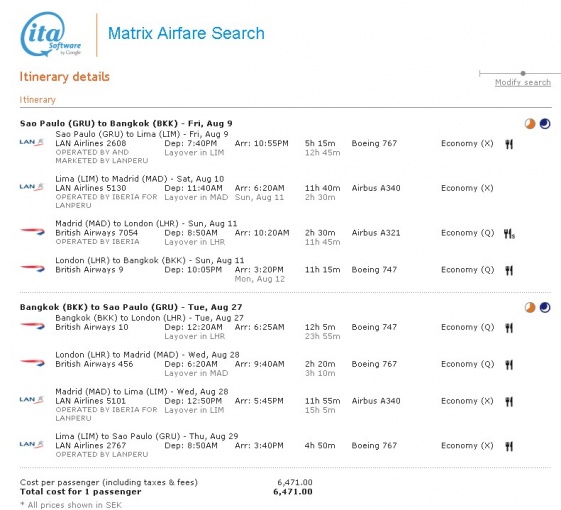The image size is (561, 510).
Task: Click the Madrid to London segment title
Action: point(146,224)
